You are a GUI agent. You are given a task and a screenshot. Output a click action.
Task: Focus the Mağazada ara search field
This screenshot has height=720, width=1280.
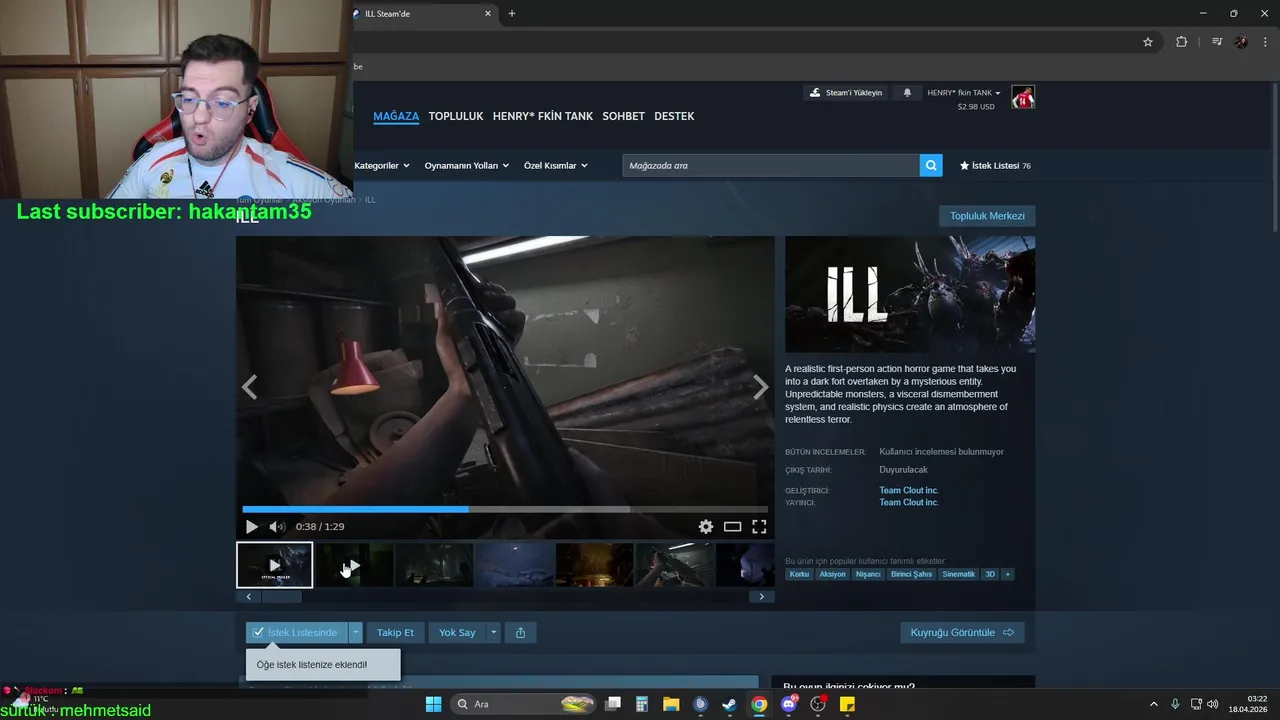click(x=771, y=166)
